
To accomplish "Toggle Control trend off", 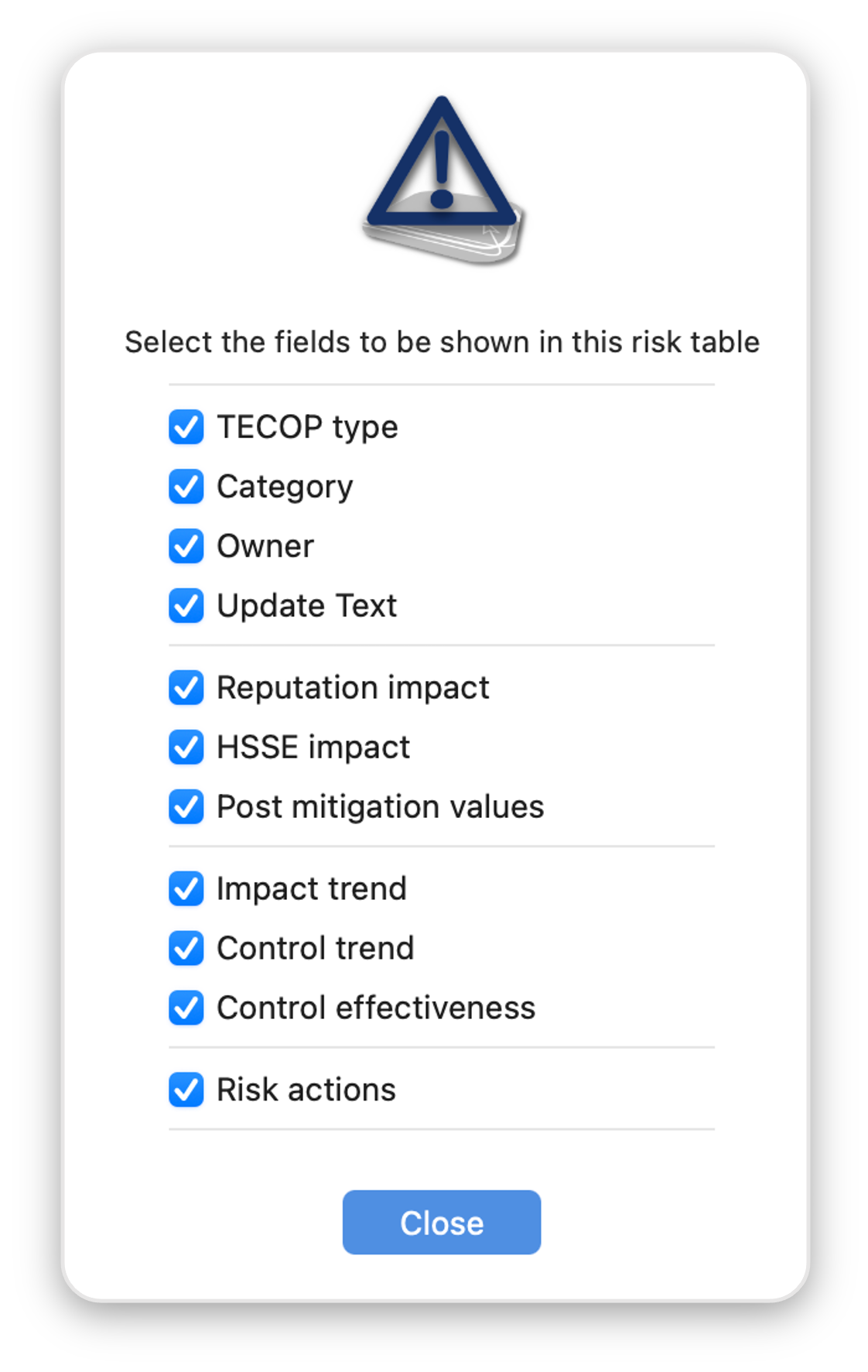I will click(186, 948).
